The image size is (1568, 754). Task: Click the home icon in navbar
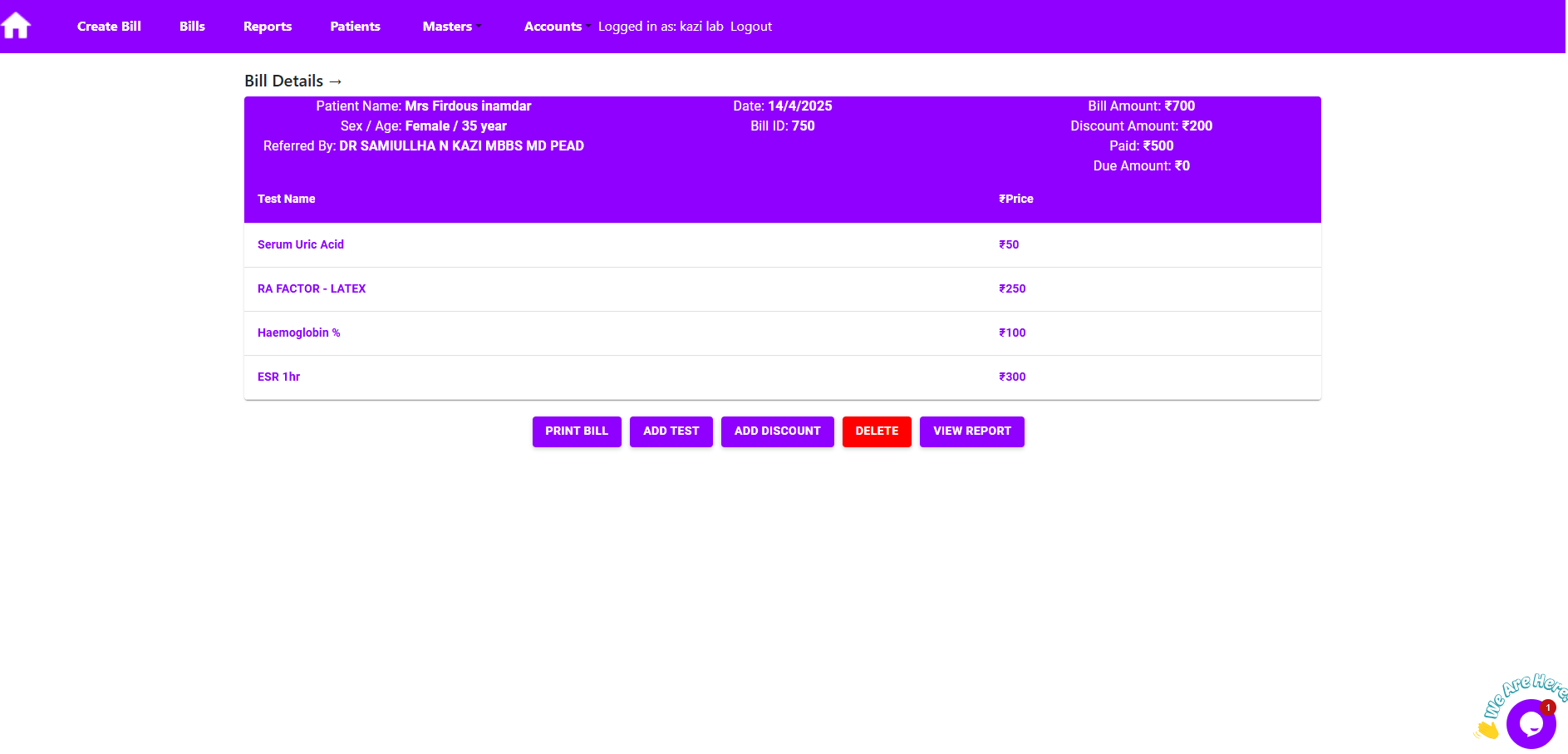pos(17,26)
